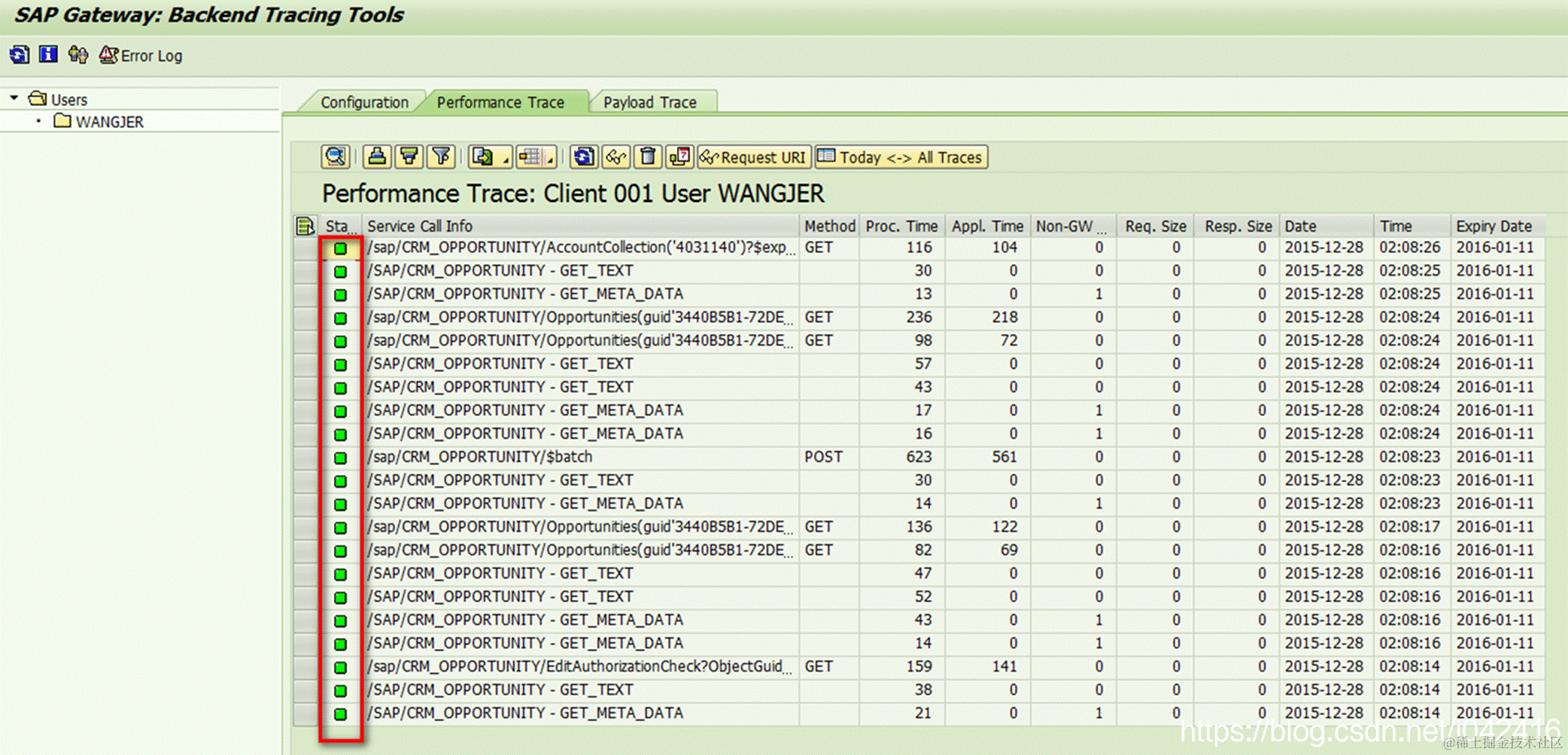Click the Sort Ascending toolbar icon
Image resolution: width=1568 pixels, height=755 pixels.
coord(376,157)
